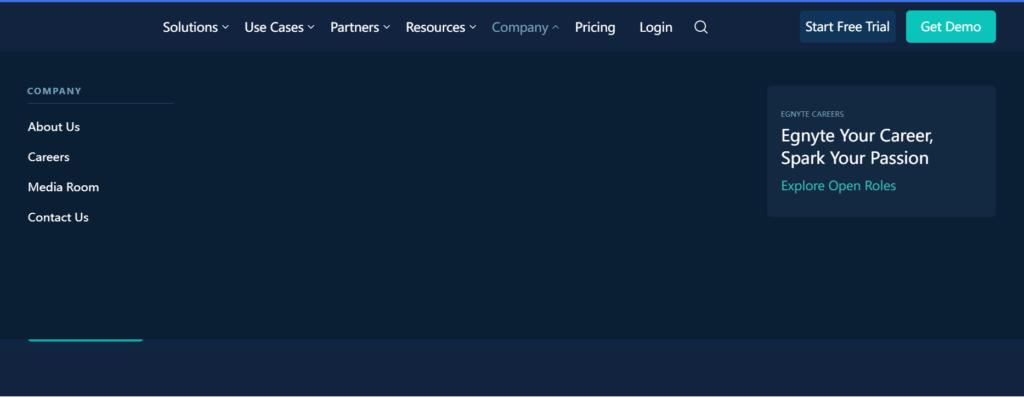Expand the Partners dropdown
Viewport: 1024px width, 398px height.
360,27
